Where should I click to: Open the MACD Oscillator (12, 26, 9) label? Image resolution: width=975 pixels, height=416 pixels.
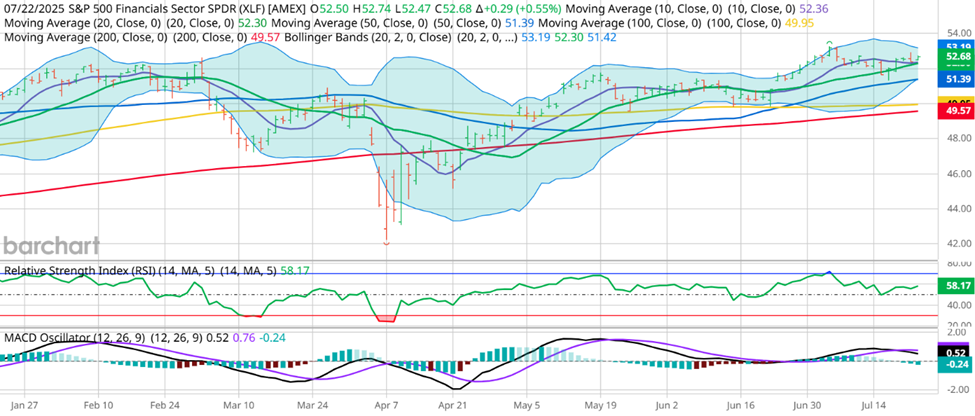pyautogui.click(x=74, y=338)
